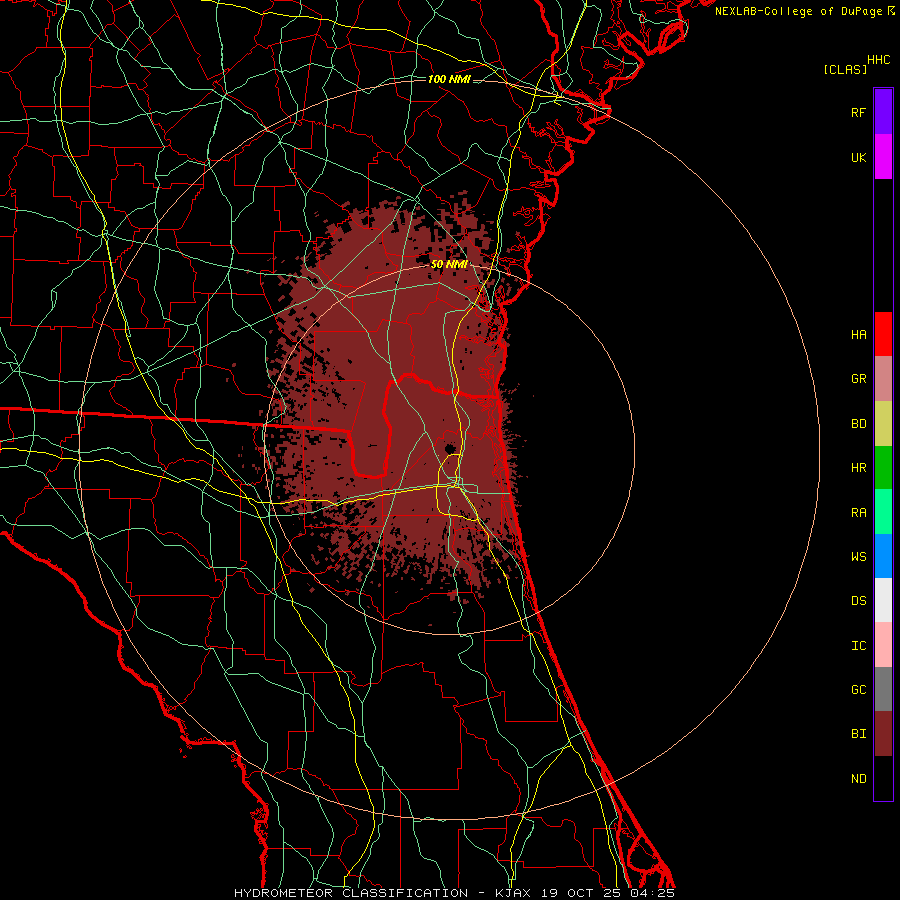Click the HA legend label
Viewport: 900px width, 900px height.
click(858, 335)
